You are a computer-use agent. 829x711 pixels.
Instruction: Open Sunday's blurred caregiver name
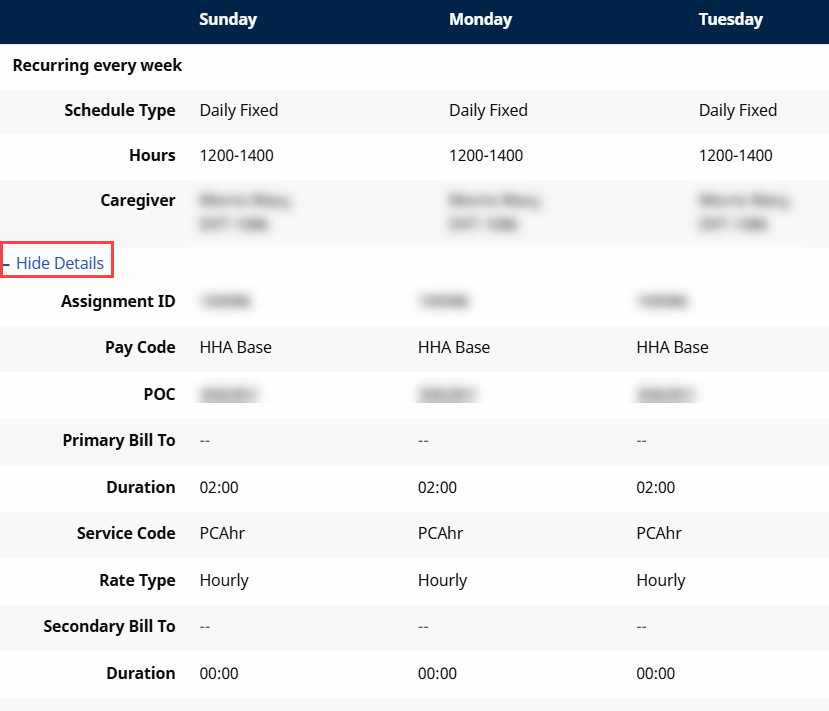click(x=244, y=210)
